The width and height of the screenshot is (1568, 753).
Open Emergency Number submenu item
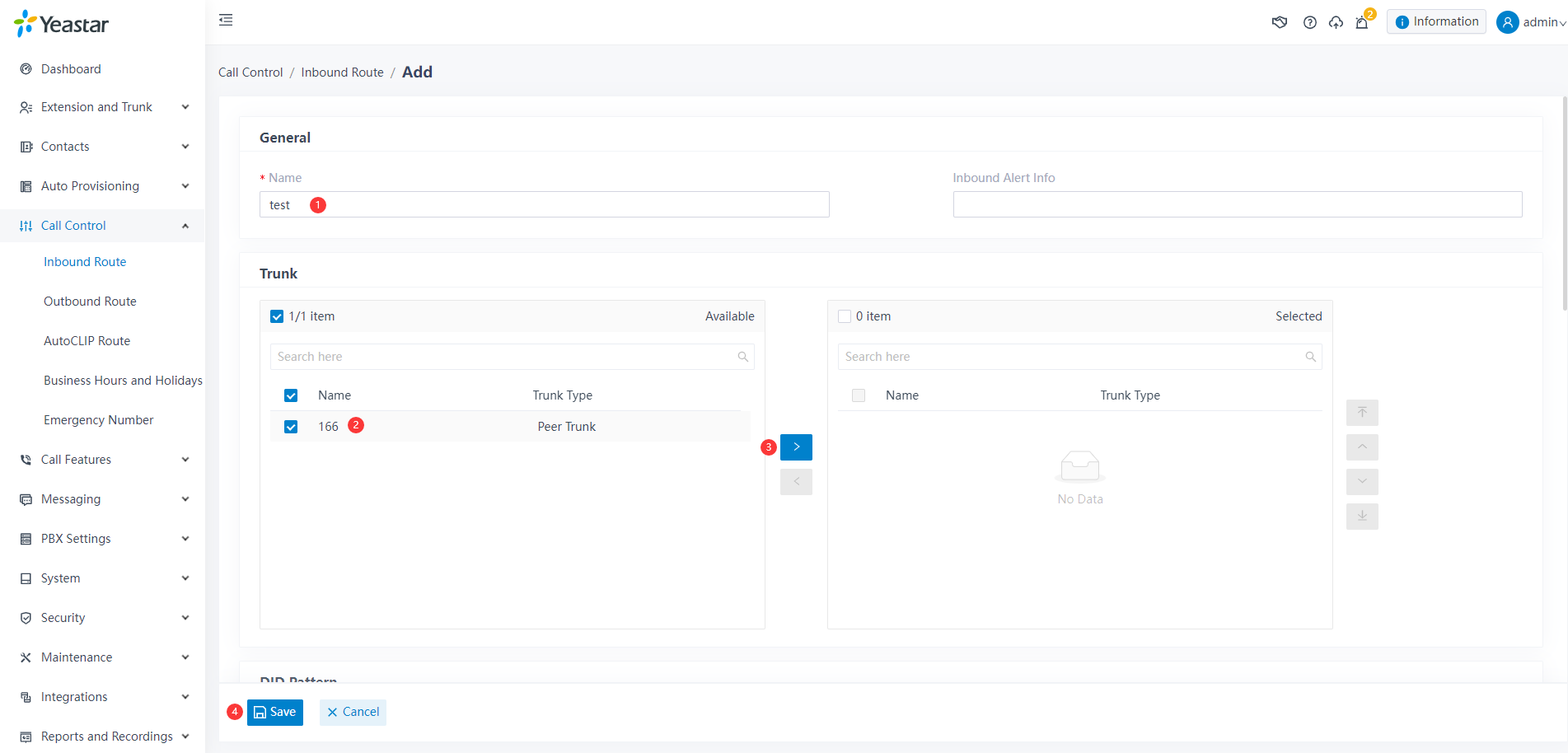[98, 420]
